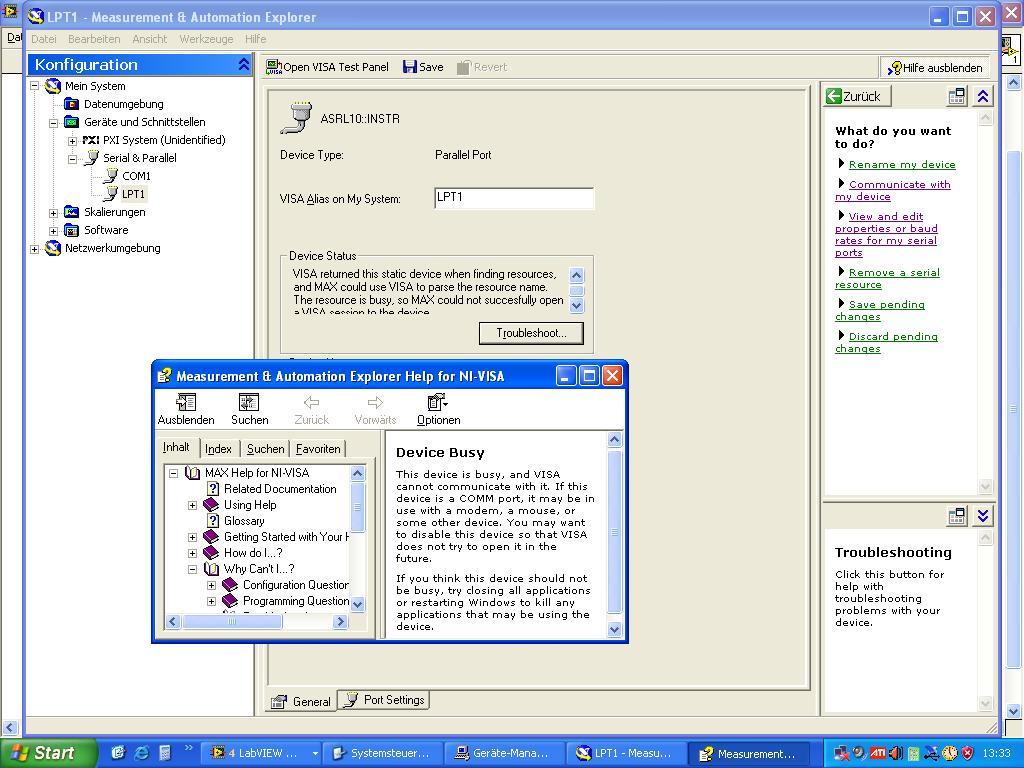Collapse Geräte und Schnittstellen node
Viewport: 1024px width, 768px height.
(54, 122)
